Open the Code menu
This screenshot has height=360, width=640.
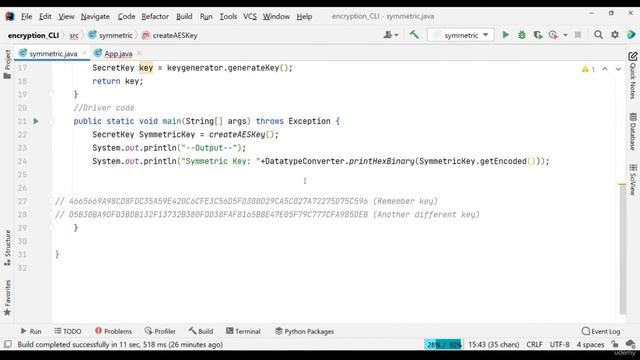[126, 16]
